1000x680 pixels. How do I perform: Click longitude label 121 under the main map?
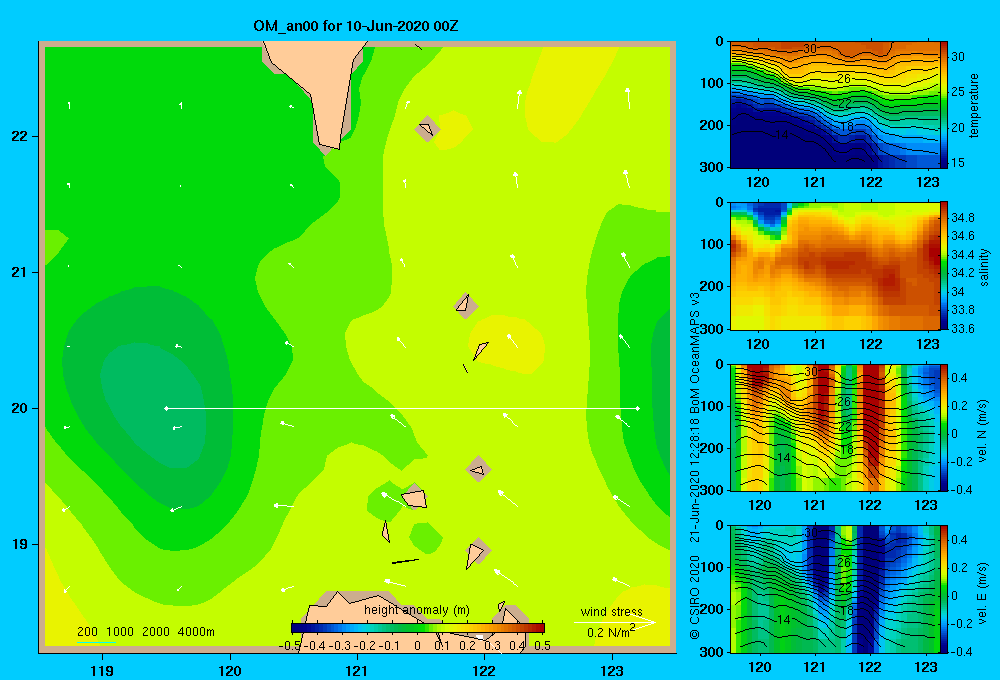coord(357,670)
